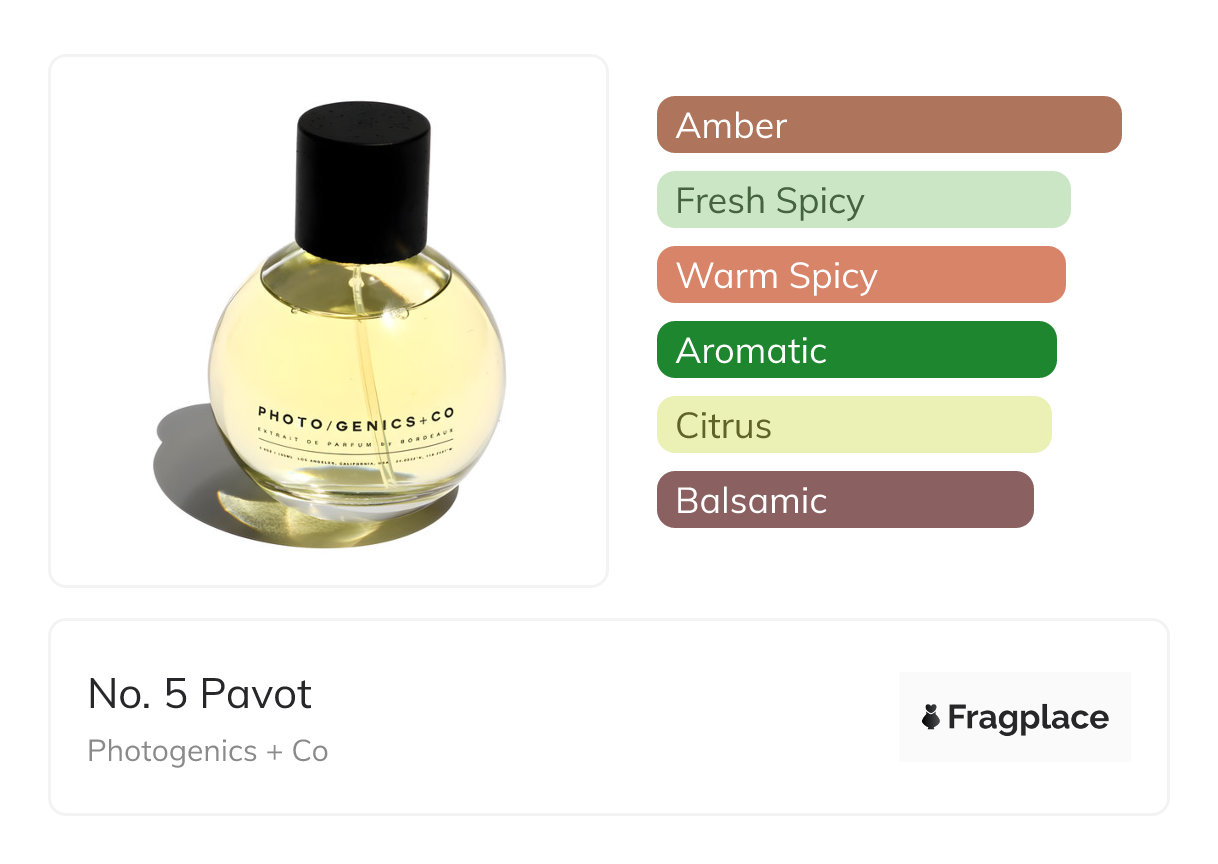
Task: Click the Fragplace logo icon
Action: (931, 717)
